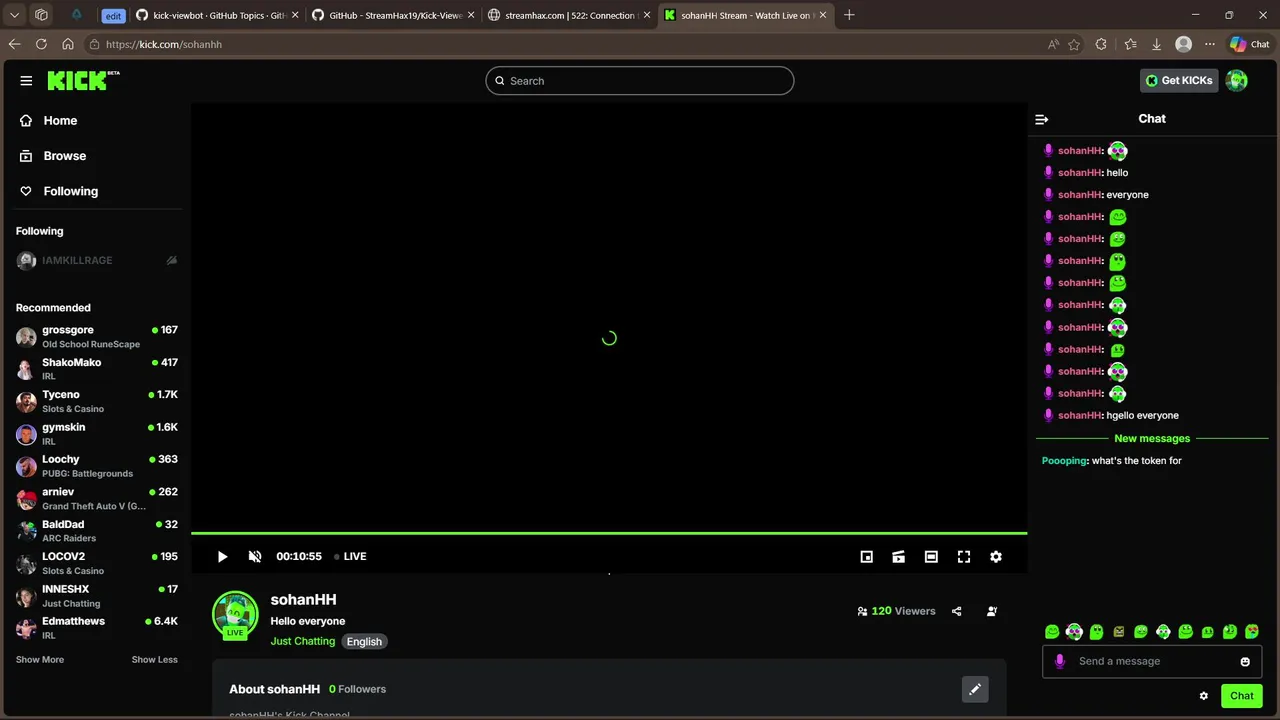Open recommended channel Edmatthews

(97, 628)
